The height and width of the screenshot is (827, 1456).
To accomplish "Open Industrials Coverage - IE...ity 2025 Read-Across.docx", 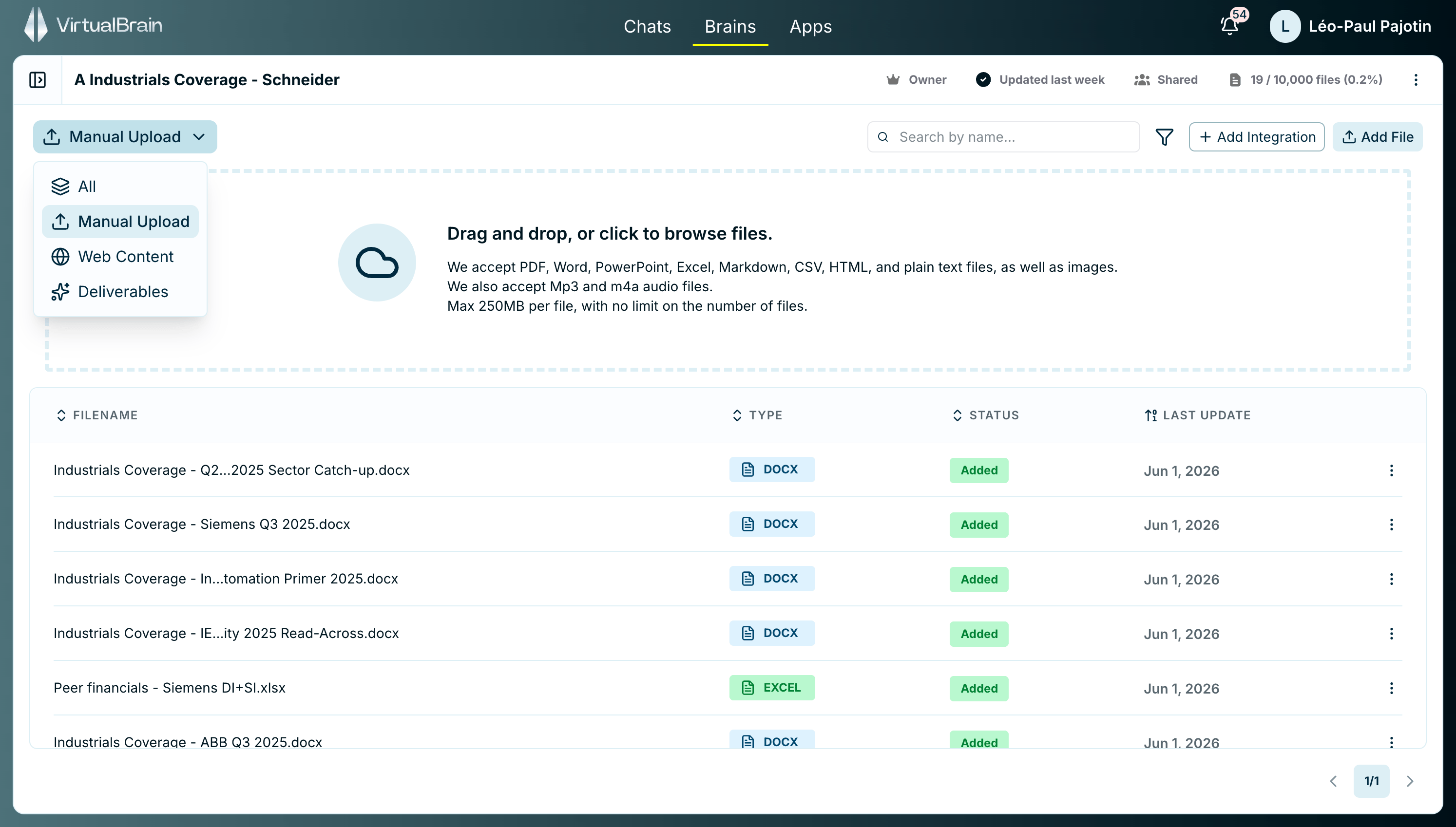I will 226,633.
